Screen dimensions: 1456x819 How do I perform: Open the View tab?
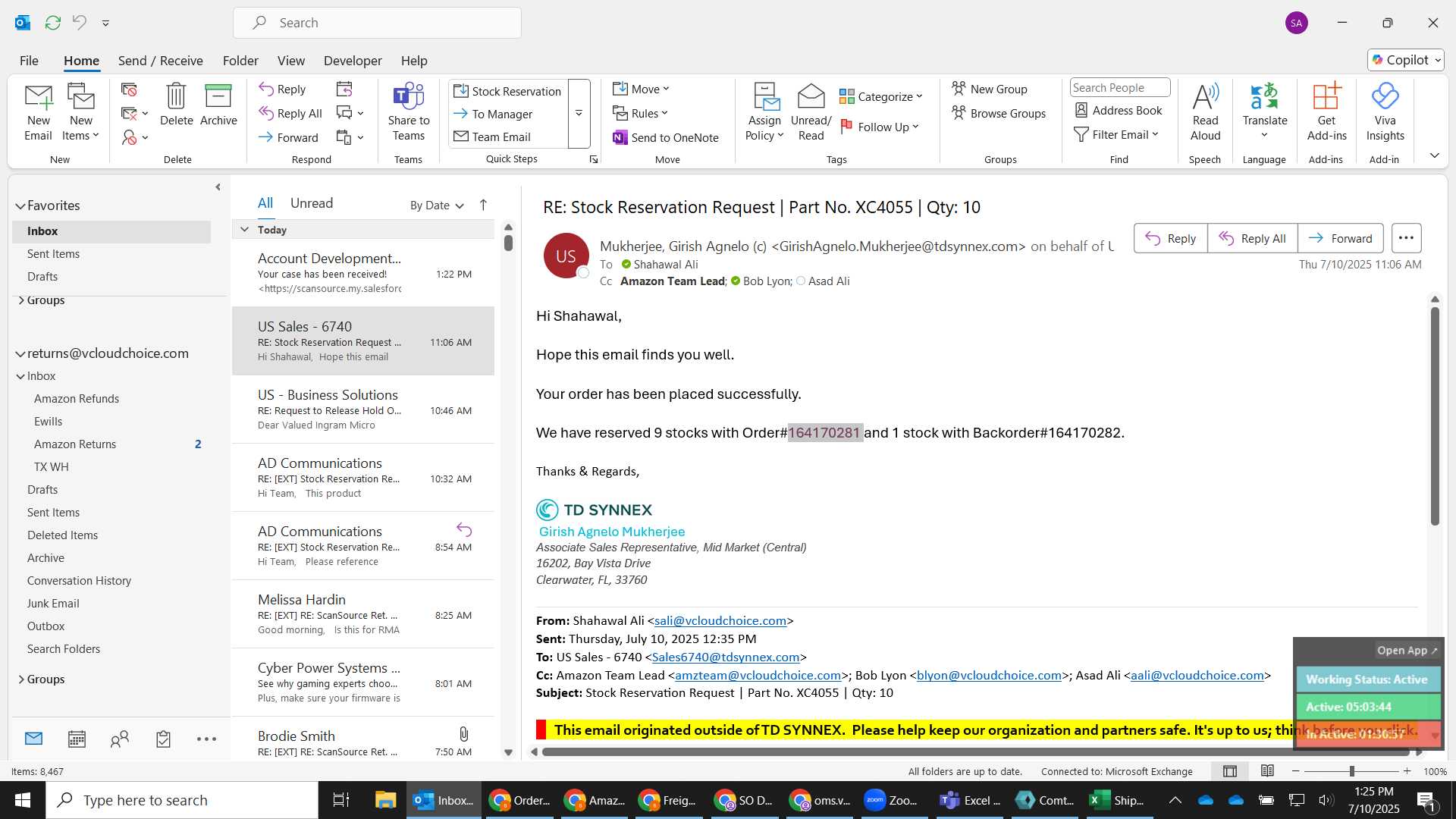[290, 61]
